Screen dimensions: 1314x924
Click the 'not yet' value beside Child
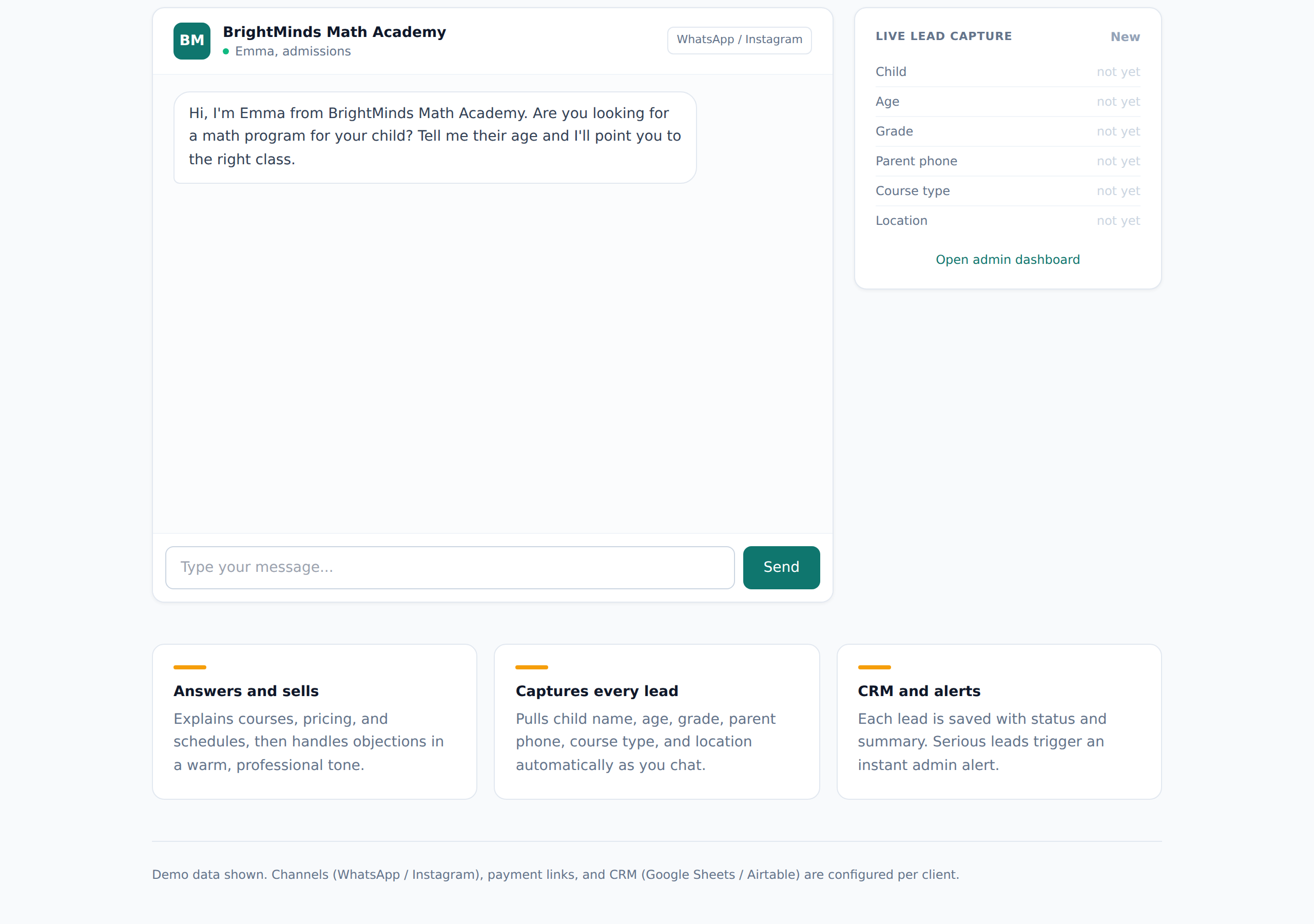click(1118, 72)
